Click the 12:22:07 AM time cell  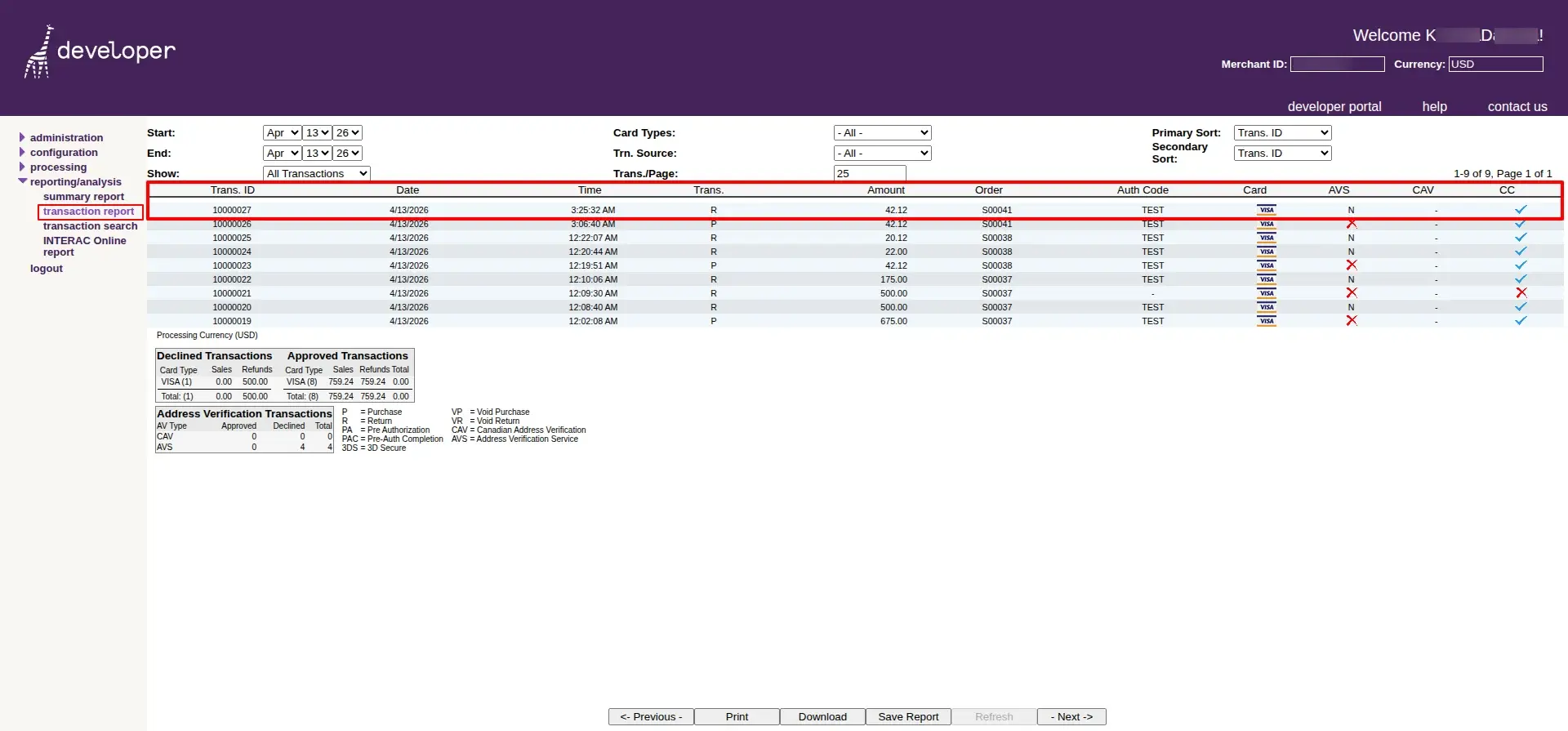pos(593,238)
